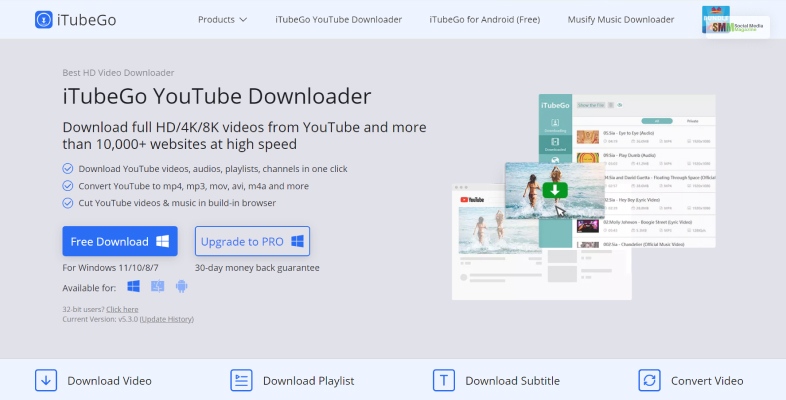Click the Best HD Video Downloader label
Image resolution: width=786 pixels, height=400 pixels.
pos(118,73)
